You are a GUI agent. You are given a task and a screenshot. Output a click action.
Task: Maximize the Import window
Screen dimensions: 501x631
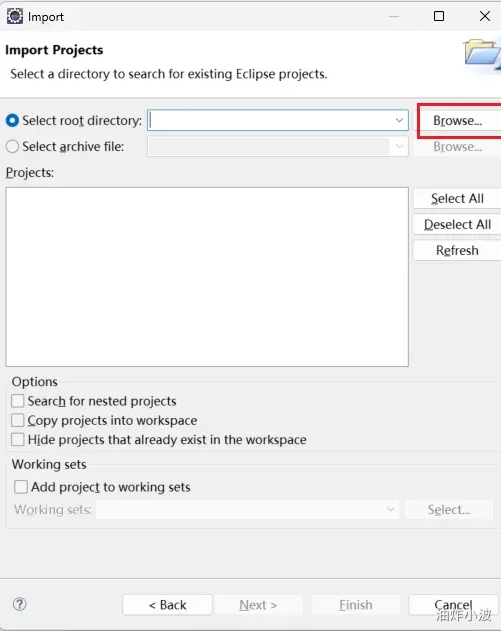tap(439, 16)
